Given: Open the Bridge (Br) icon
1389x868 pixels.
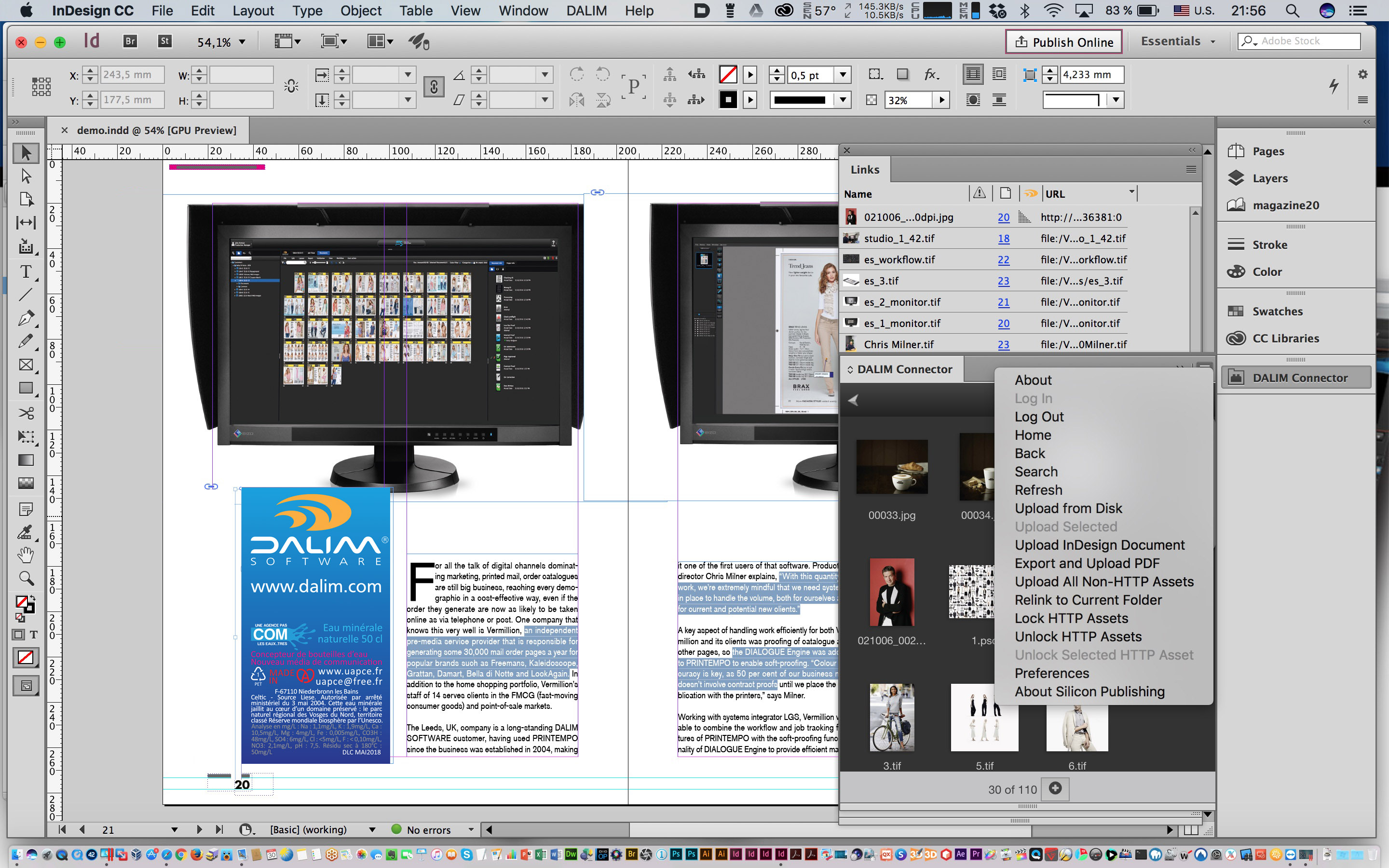Looking at the screenshot, I should point(130,41).
